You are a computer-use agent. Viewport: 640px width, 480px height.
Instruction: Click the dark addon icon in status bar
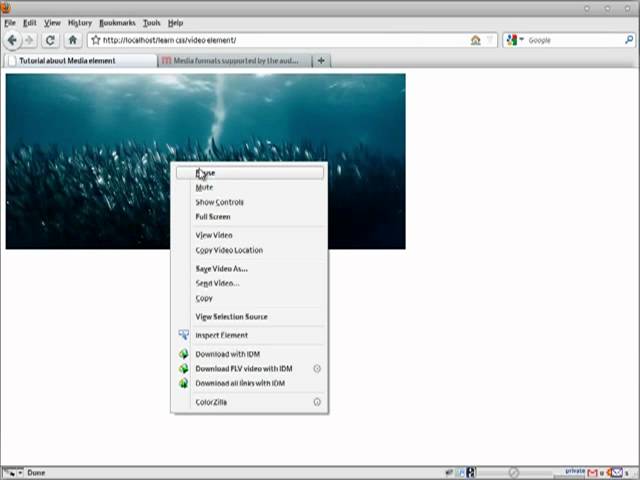click(x=471, y=472)
